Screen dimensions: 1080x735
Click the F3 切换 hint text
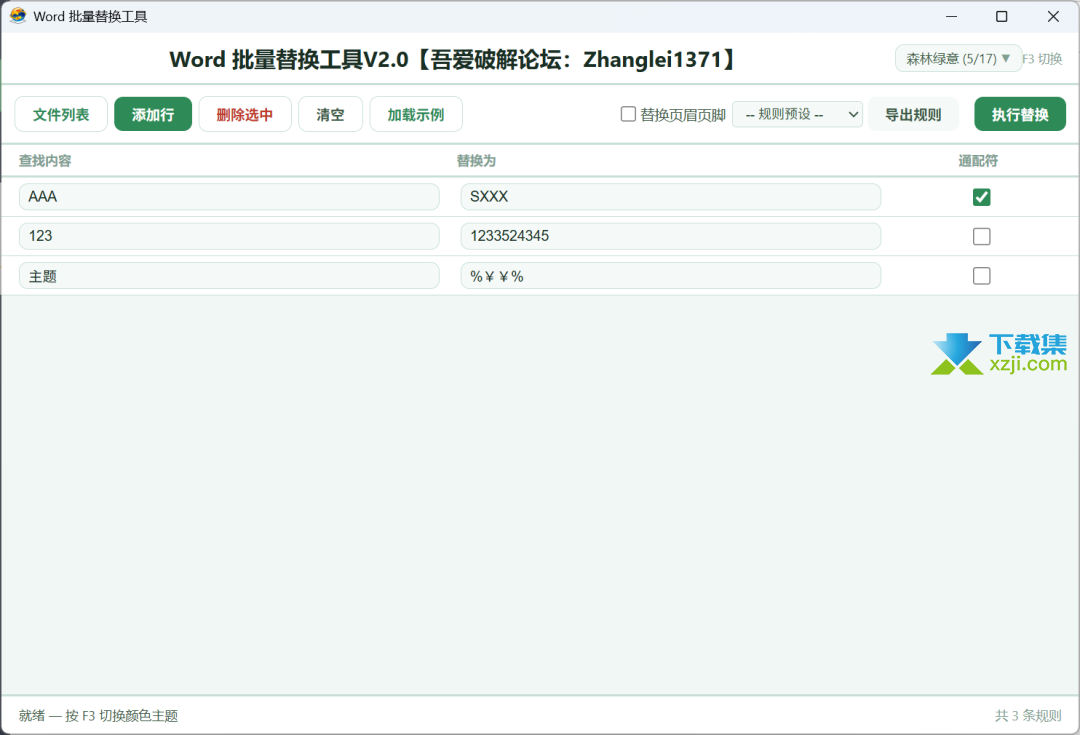point(1042,59)
